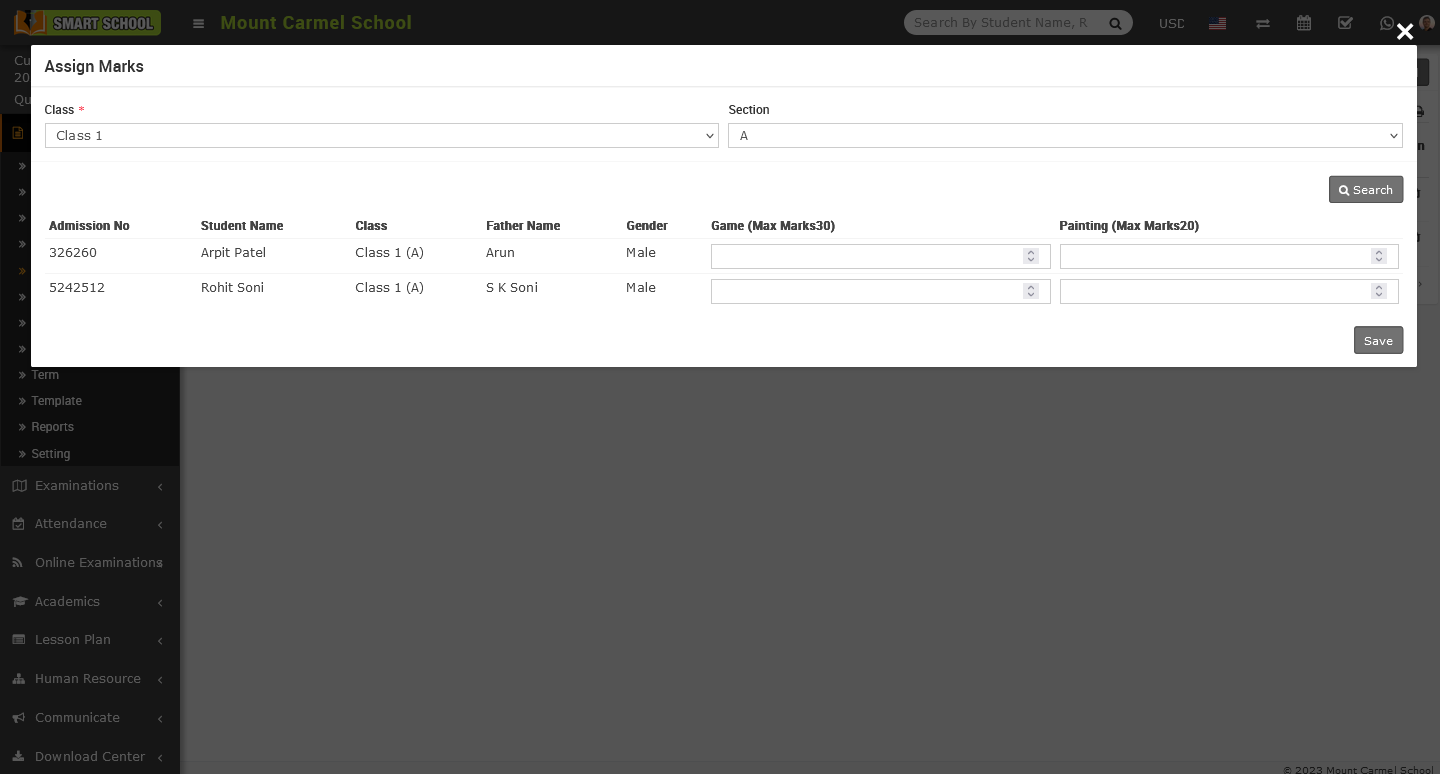Click the stepper on Arpit Patel's Game marks
Viewport: 1440px width, 774px height.
1030,257
